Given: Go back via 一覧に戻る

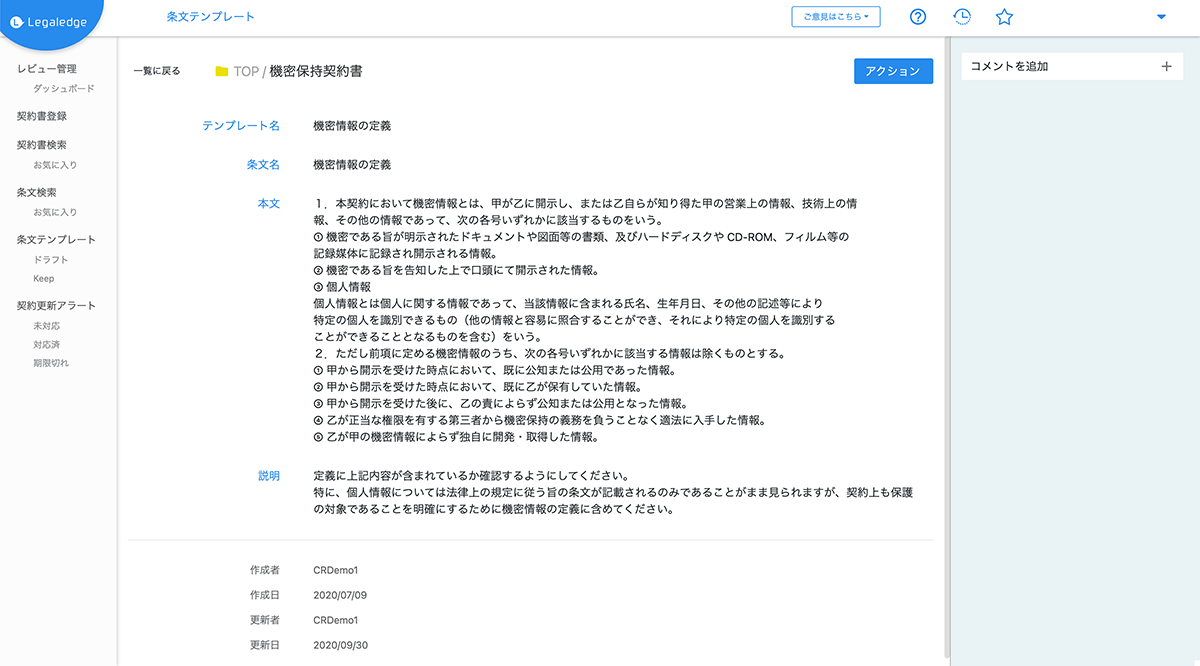Looking at the screenshot, I should point(157,72).
